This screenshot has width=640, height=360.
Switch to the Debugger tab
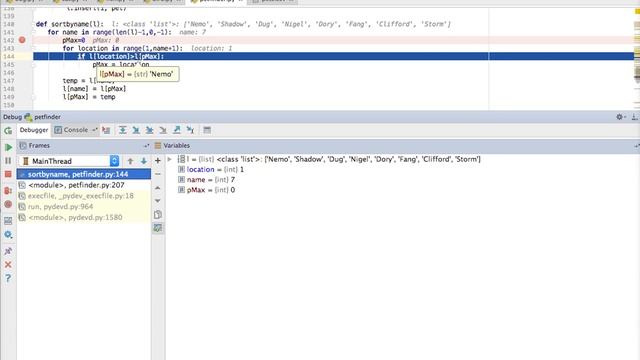tap(34, 130)
